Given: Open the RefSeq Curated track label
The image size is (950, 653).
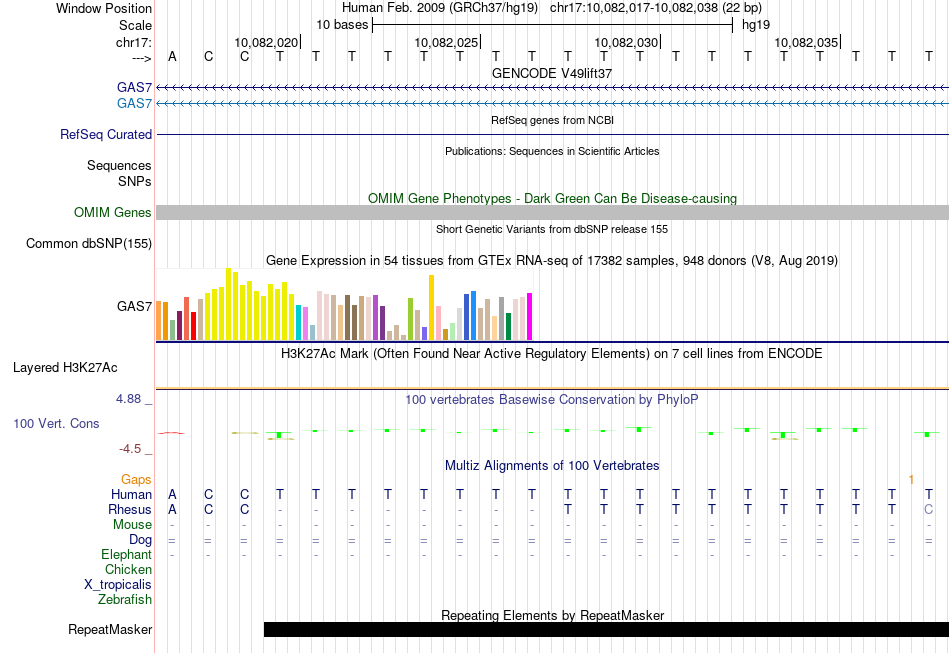Looking at the screenshot, I should [106, 134].
